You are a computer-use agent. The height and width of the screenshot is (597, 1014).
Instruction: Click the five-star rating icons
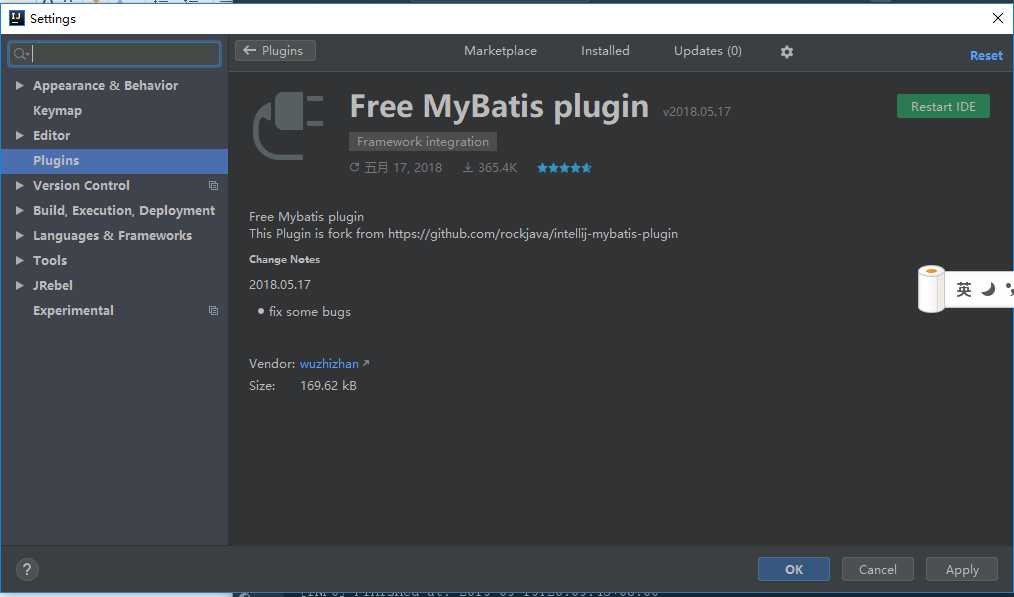click(564, 168)
